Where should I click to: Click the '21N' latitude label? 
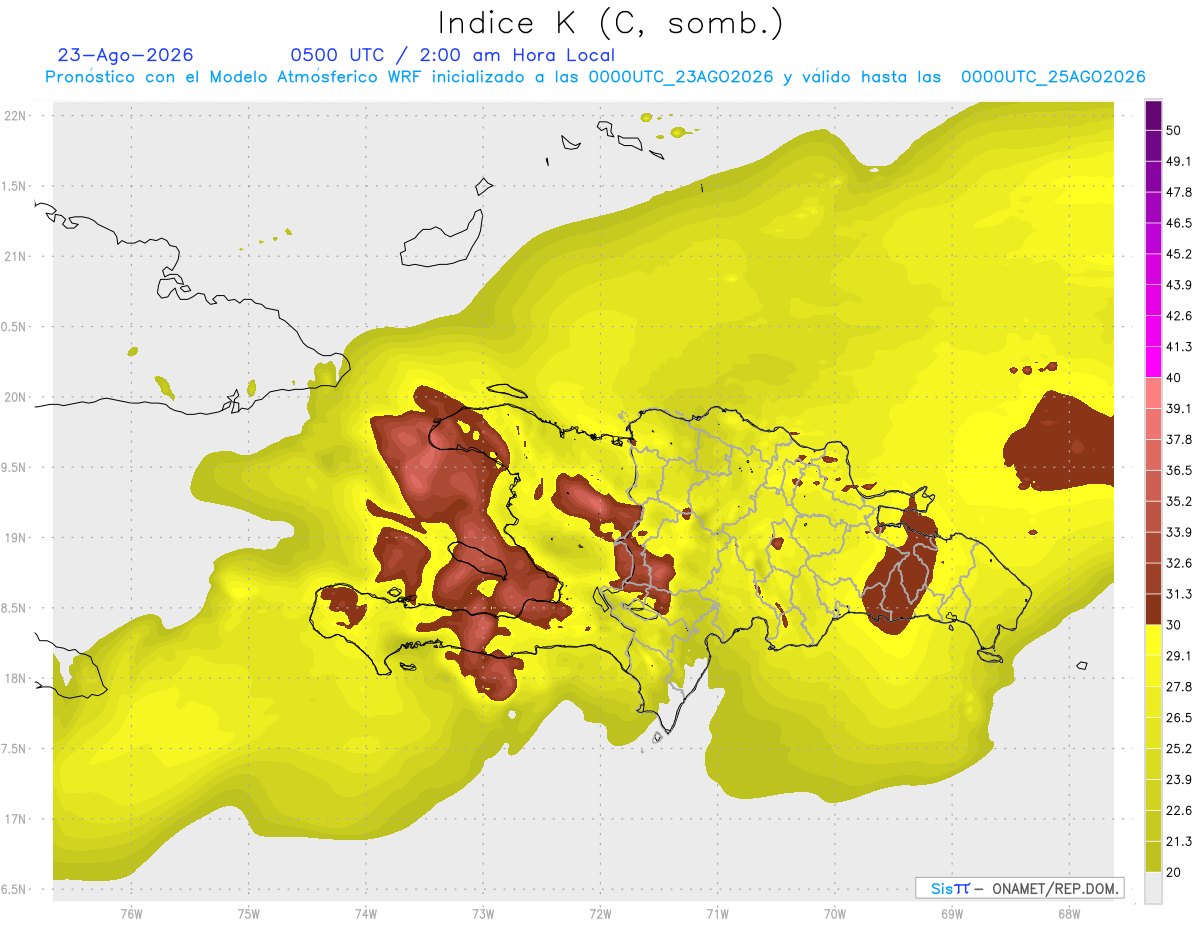coord(15,257)
